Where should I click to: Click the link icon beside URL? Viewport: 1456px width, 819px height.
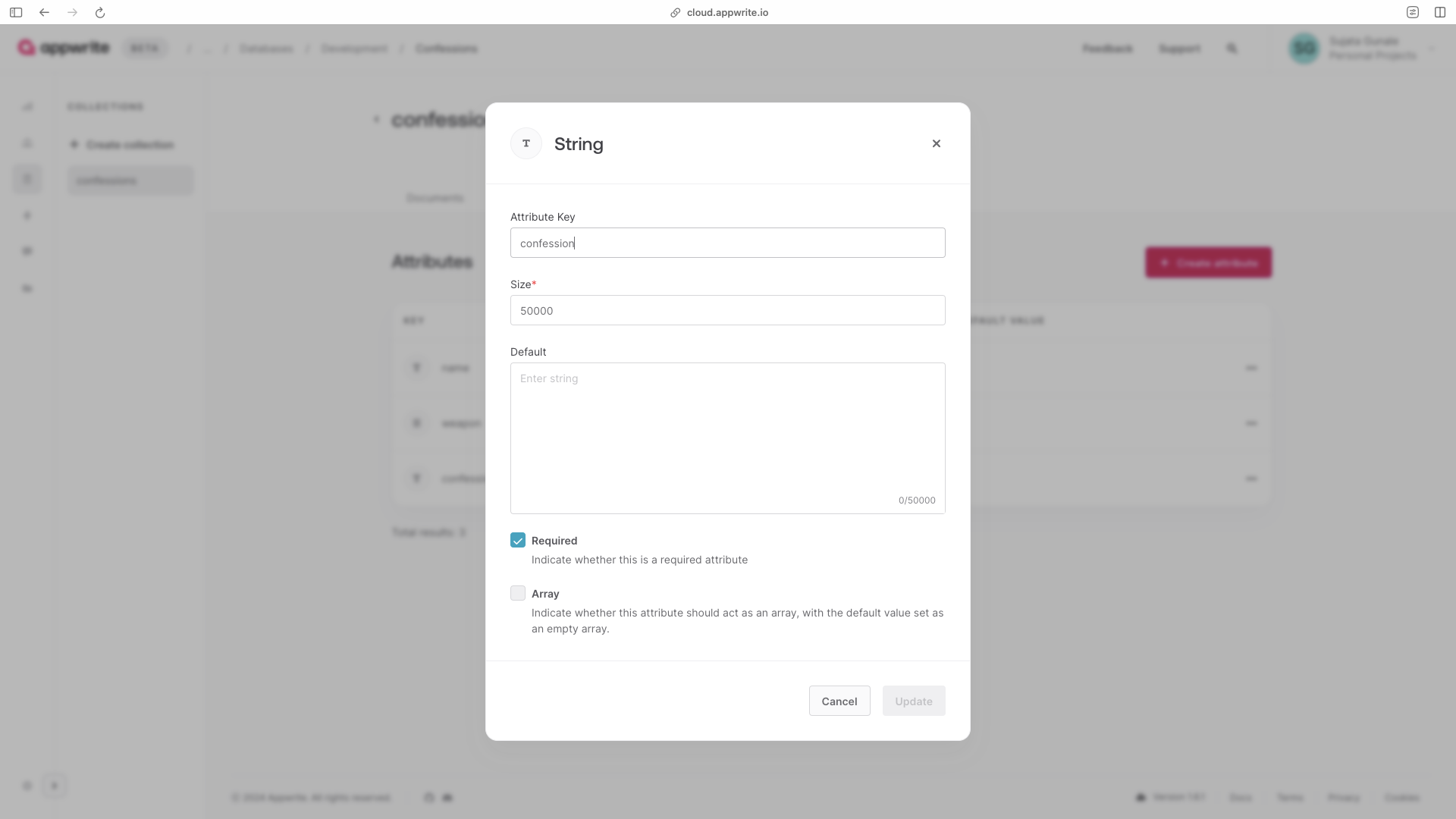pyautogui.click(x=675, y=12)
